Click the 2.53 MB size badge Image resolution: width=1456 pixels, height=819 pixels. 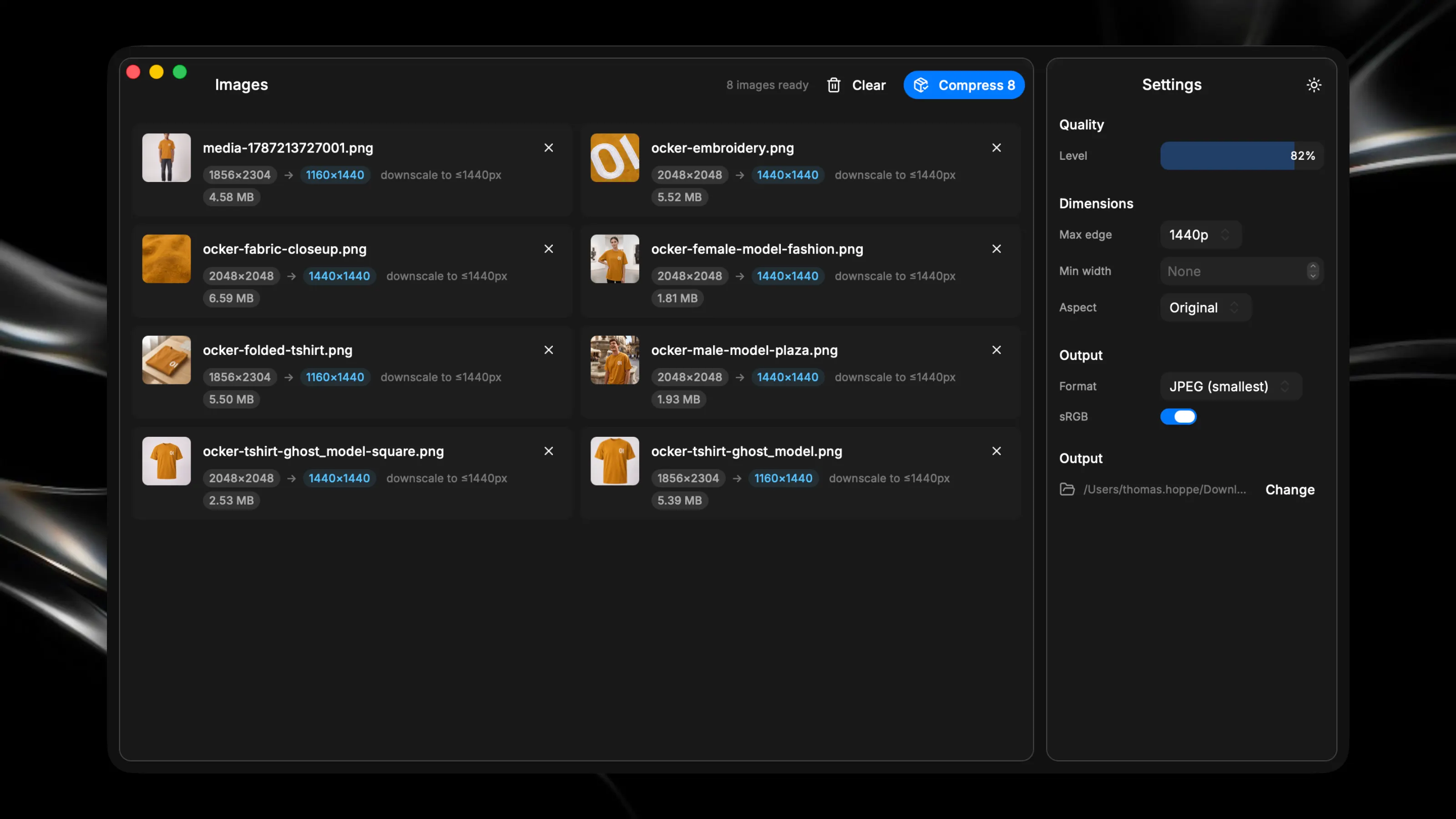(x=231, y=501)
